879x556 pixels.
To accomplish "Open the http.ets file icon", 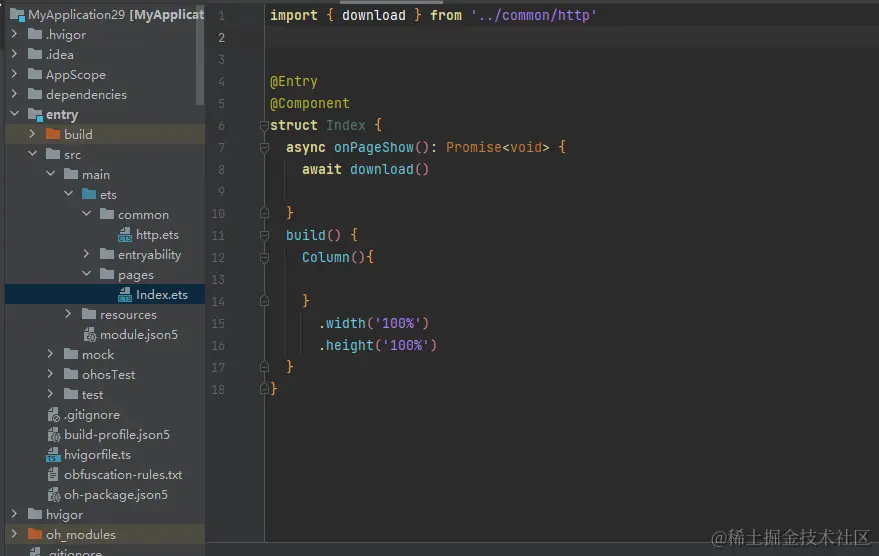I will (125, 235).
